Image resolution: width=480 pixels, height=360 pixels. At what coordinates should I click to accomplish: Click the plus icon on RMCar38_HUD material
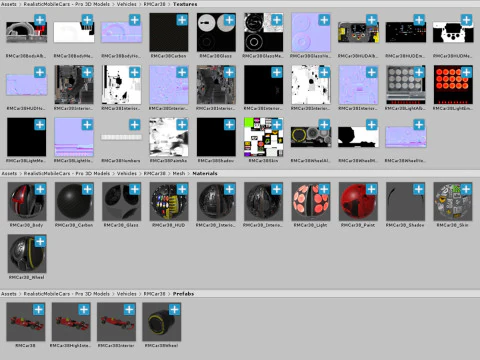(182, 189)
